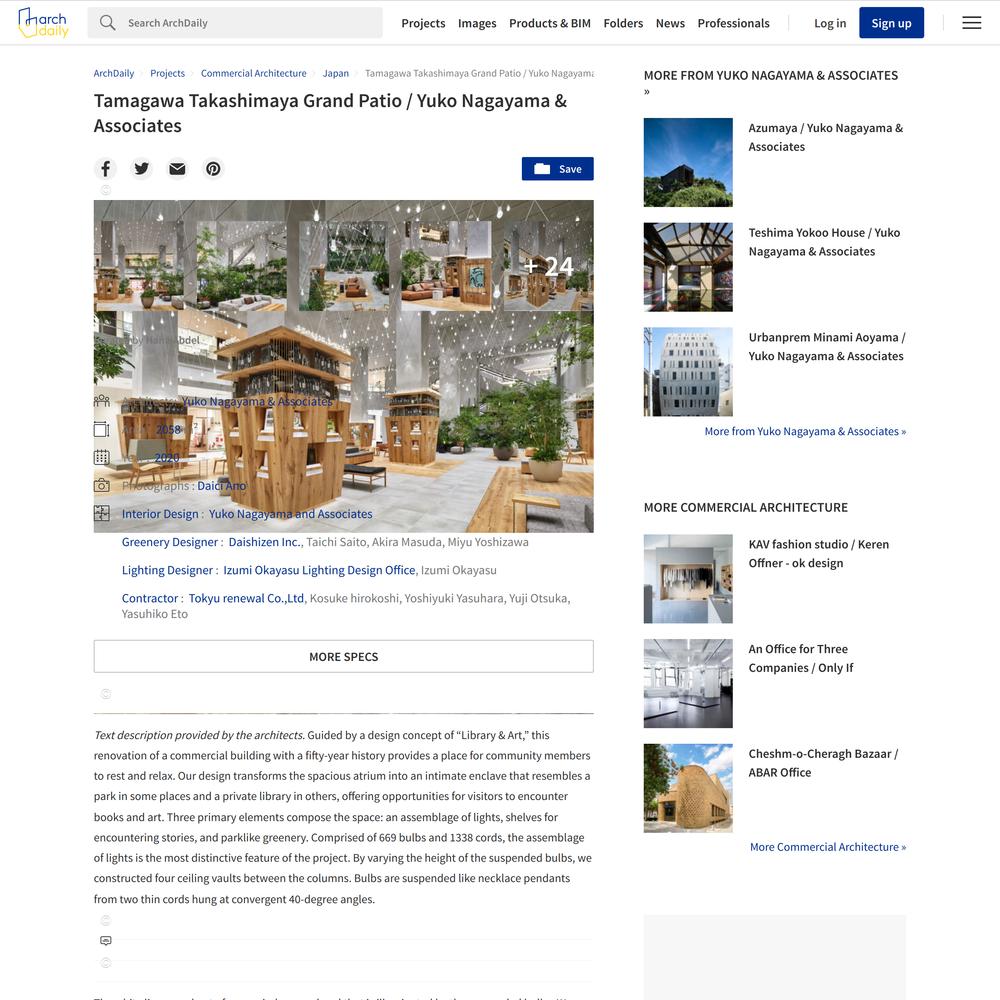Go to Commercial Architecture breadcrumb

(x=253, y=73)
